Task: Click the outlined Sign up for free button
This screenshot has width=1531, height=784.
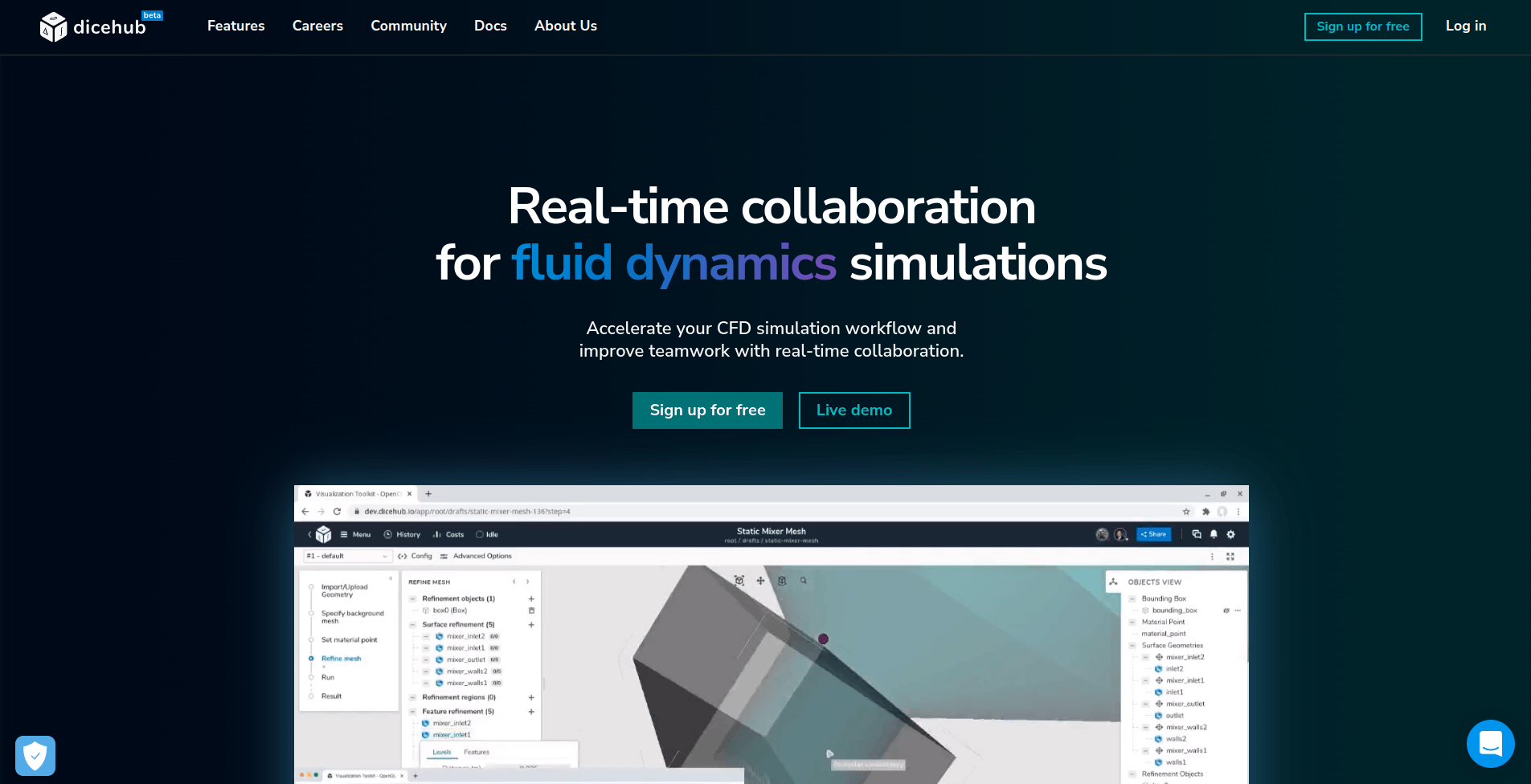Action: click(1363, 27)
